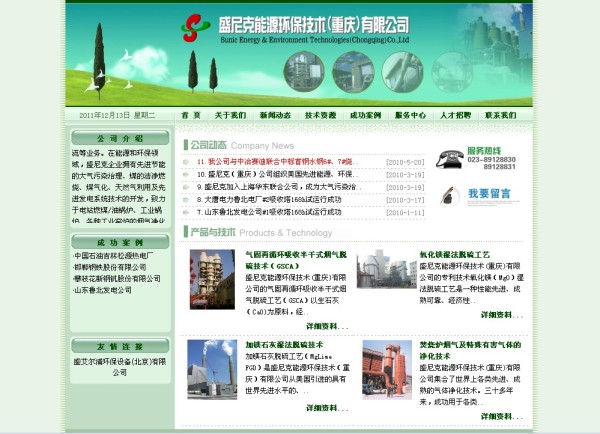This screenshot has height=434, width=600.
Task: Click the red incinerator equipment thumbnail
Action: click(x=387, y=370)
